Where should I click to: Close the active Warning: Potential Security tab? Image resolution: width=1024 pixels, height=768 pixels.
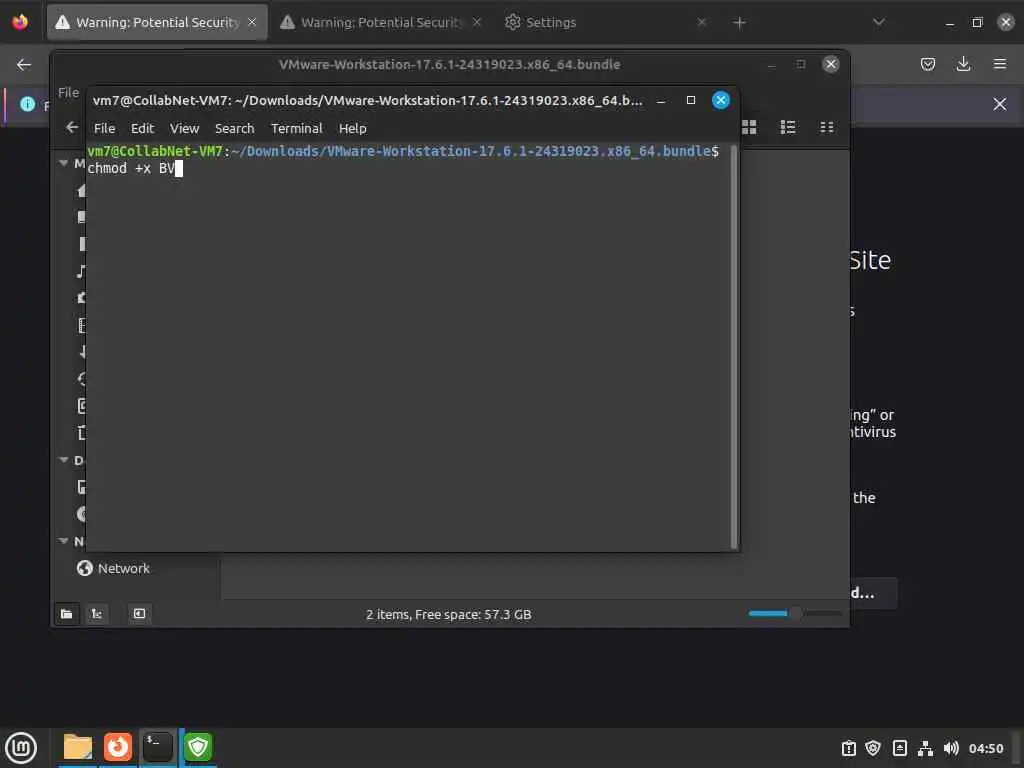tap(252, 22)
